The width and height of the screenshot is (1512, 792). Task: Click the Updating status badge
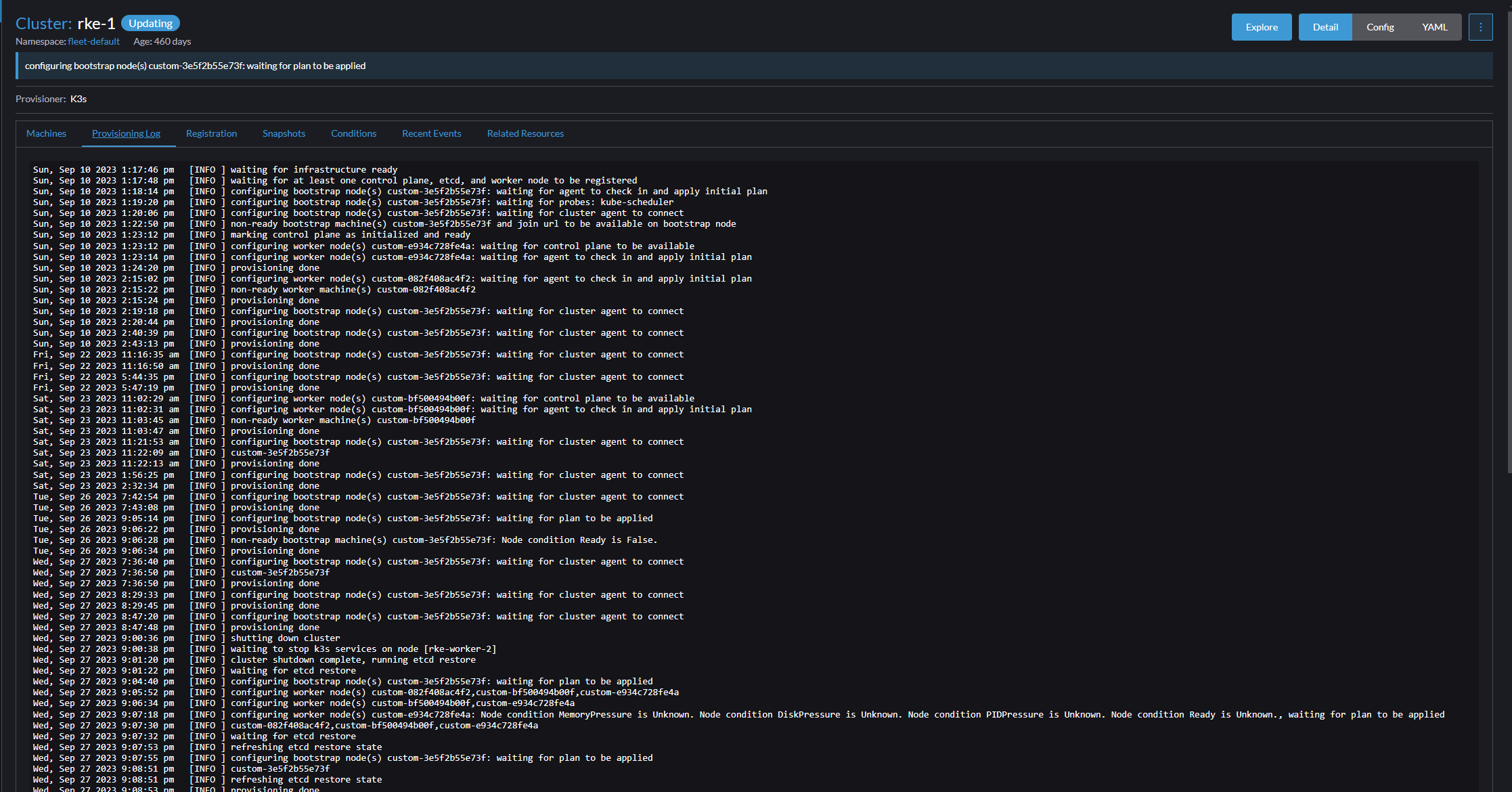(150, 24)
